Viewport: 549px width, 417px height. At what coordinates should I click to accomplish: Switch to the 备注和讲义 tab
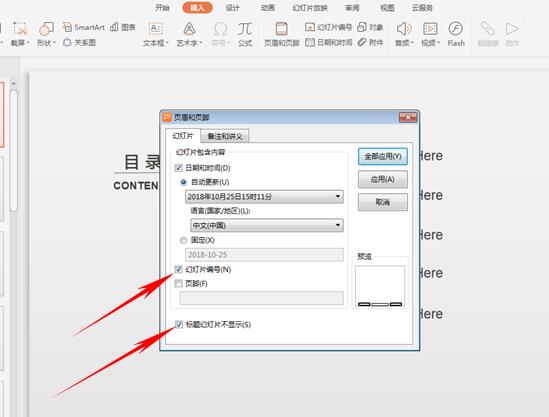tap(225, 136)
